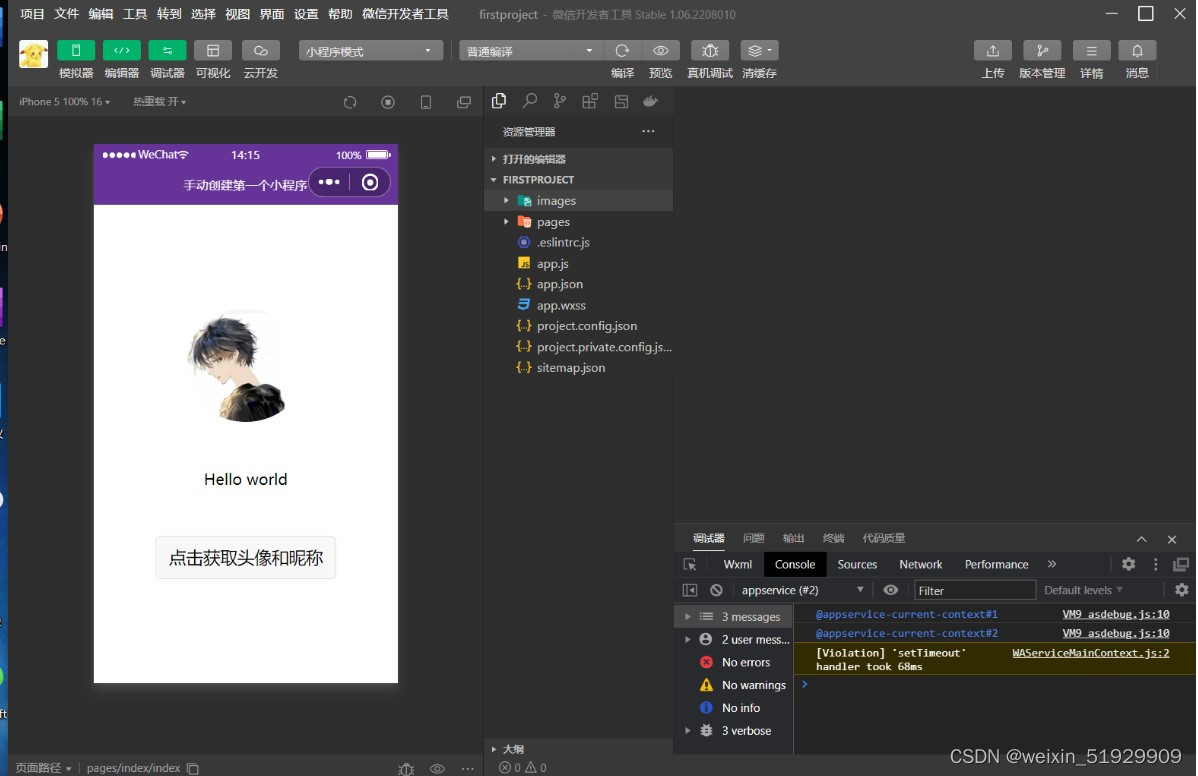Open the search icon in sidebar

click(529, 101)
